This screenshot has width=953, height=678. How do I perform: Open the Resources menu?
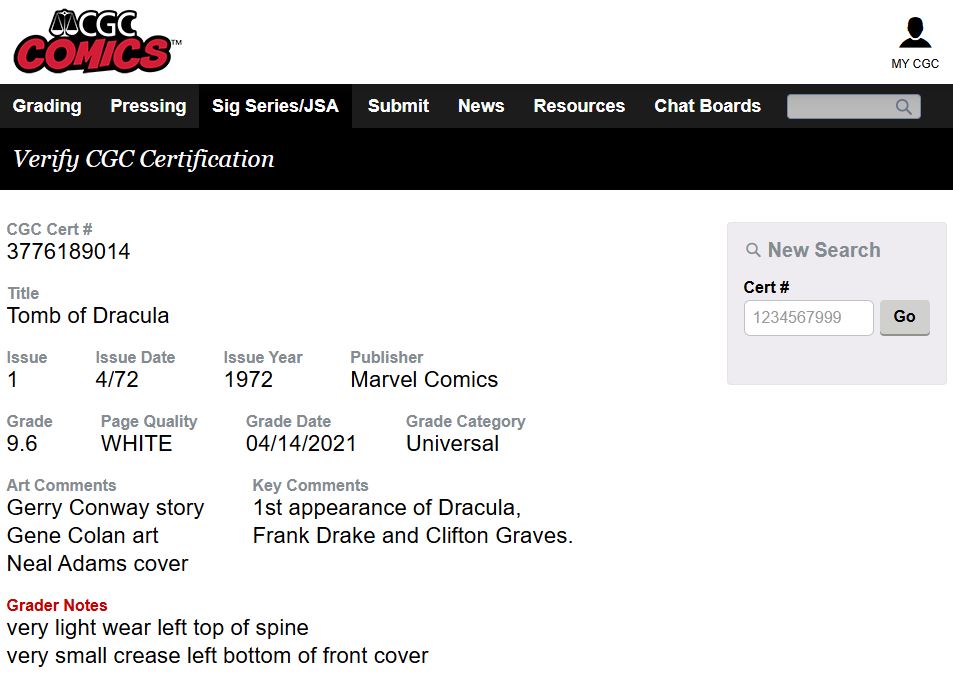point(579,106)
